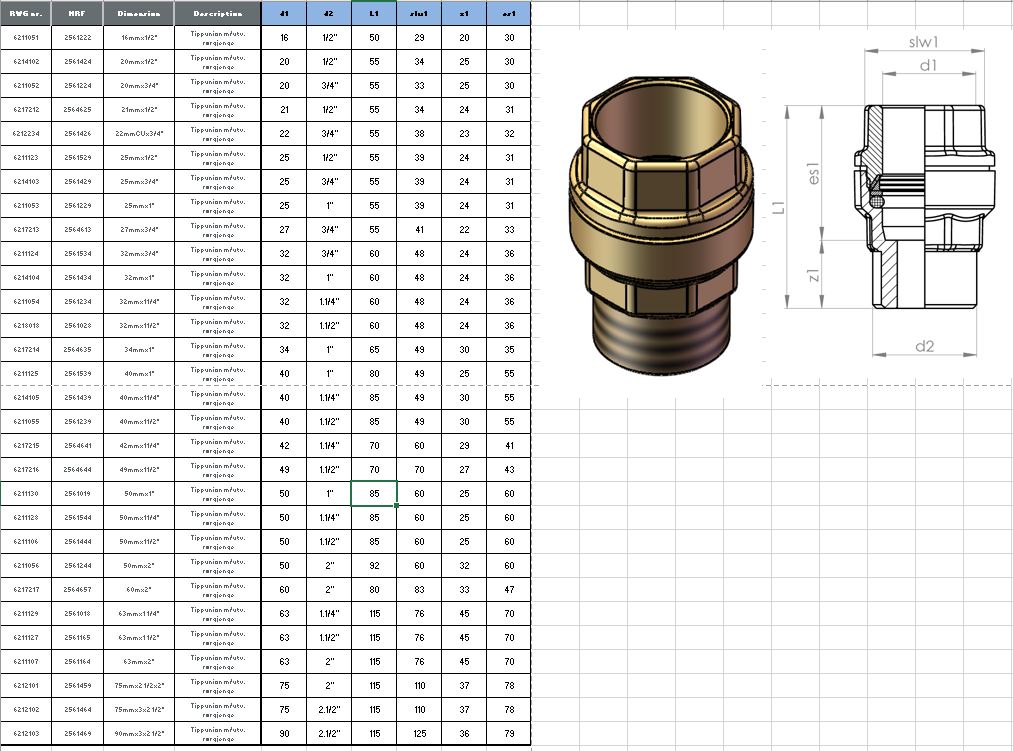
Task: Select the '75mmx2 1/2x2"' dimension cell
Action: click(138, 686)
